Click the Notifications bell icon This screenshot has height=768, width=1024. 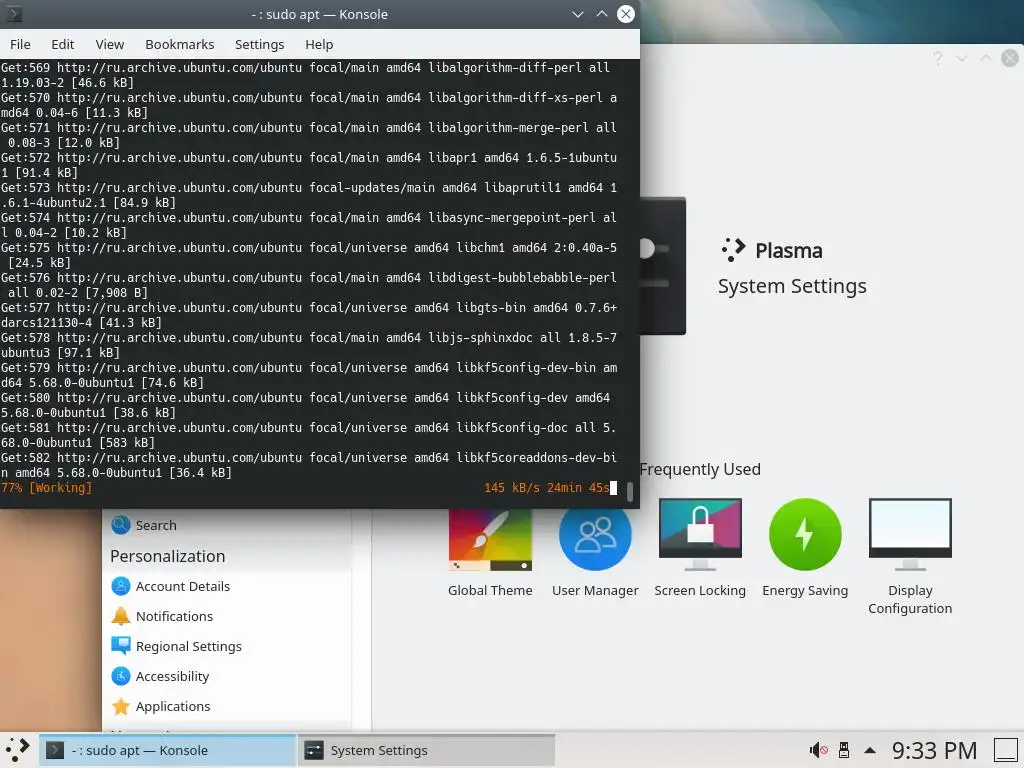tap(121, 616)
